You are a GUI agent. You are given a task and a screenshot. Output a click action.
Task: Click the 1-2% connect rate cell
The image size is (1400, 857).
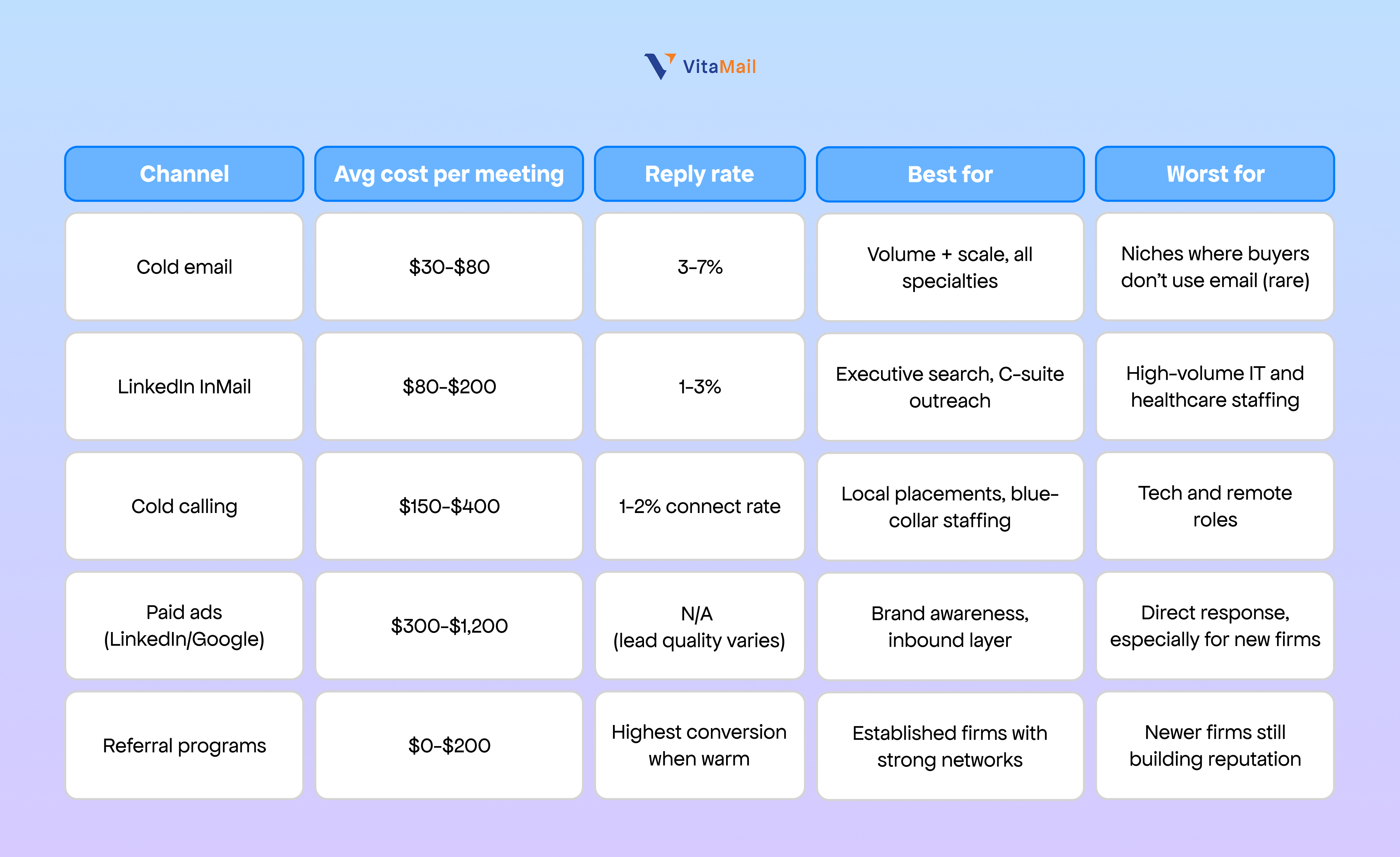(x=699, y=506)
